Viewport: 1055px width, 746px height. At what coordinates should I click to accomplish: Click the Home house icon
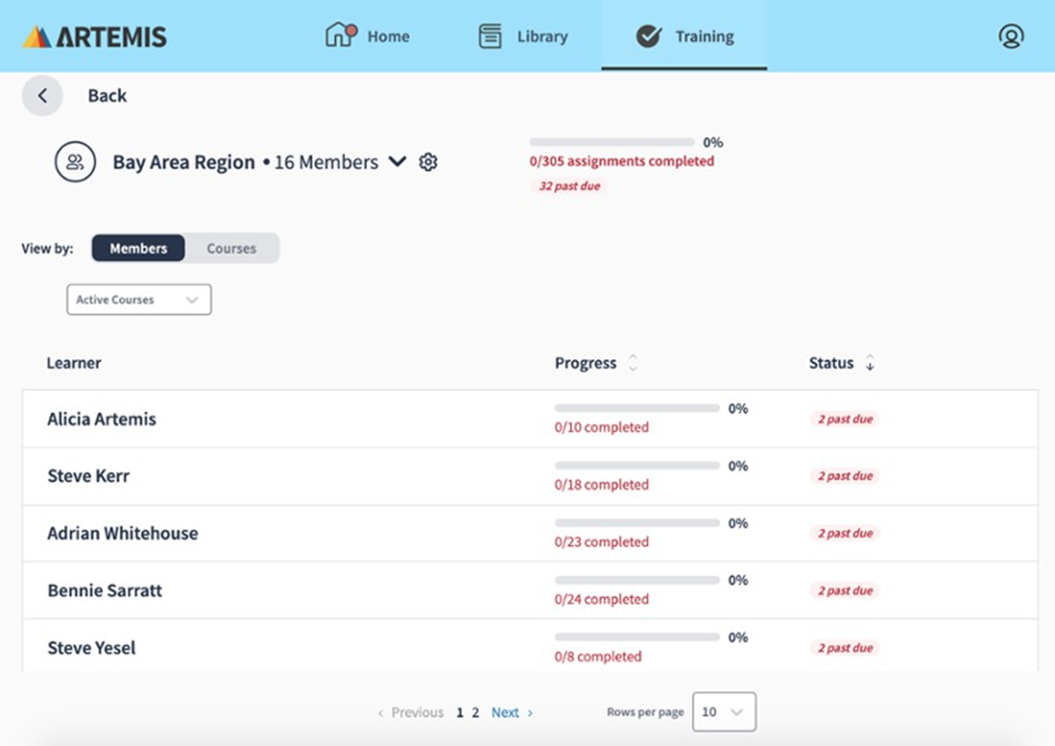341,36
